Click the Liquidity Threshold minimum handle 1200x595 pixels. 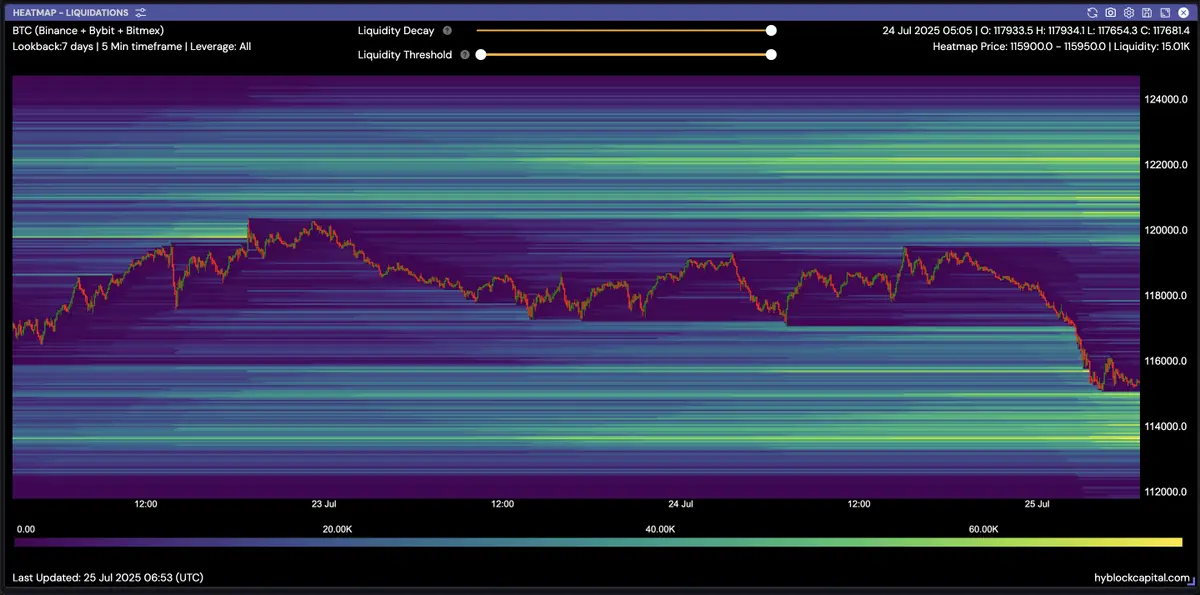coord(481,55)
